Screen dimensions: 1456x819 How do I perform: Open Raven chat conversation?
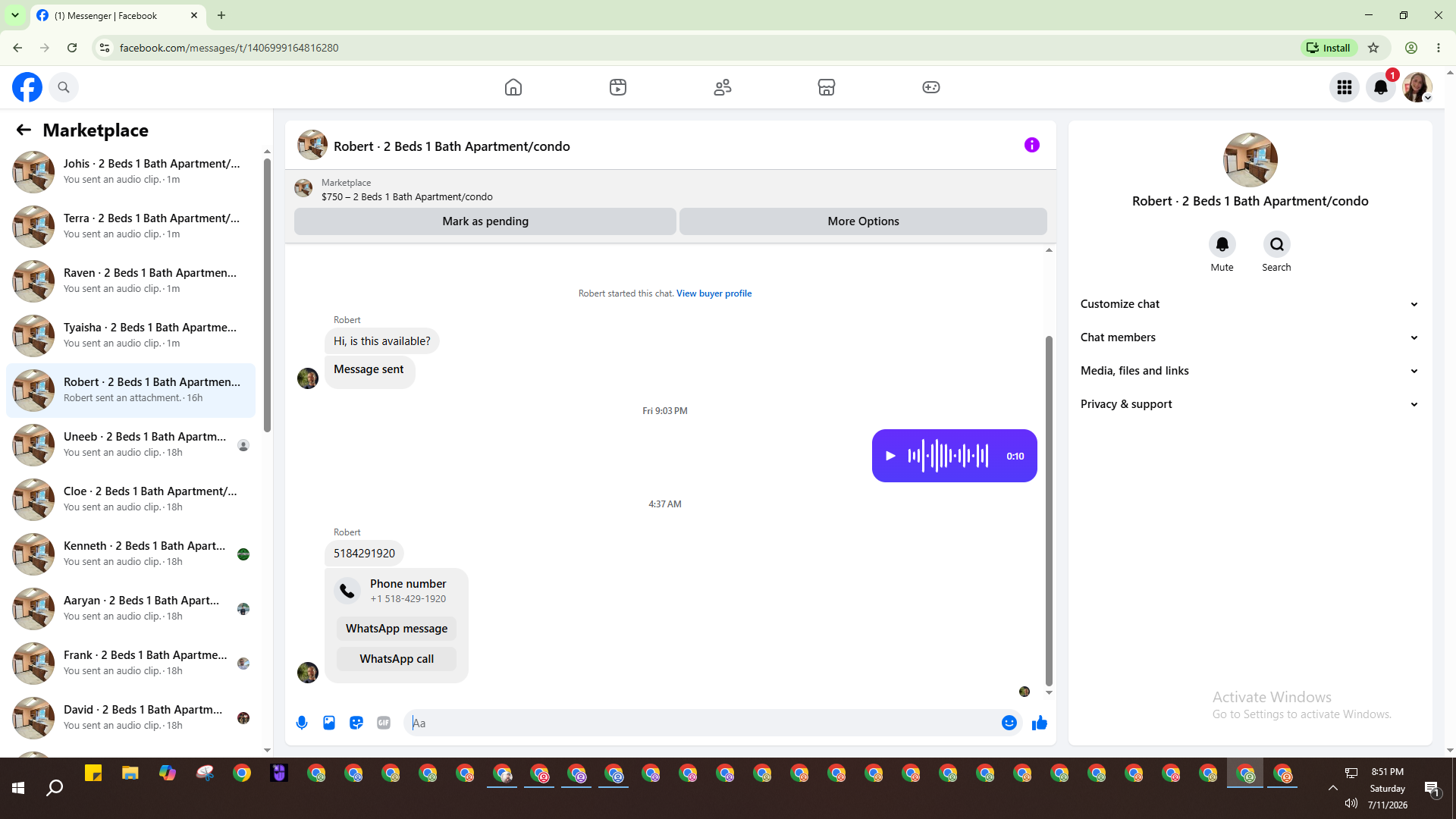[130, 281]
